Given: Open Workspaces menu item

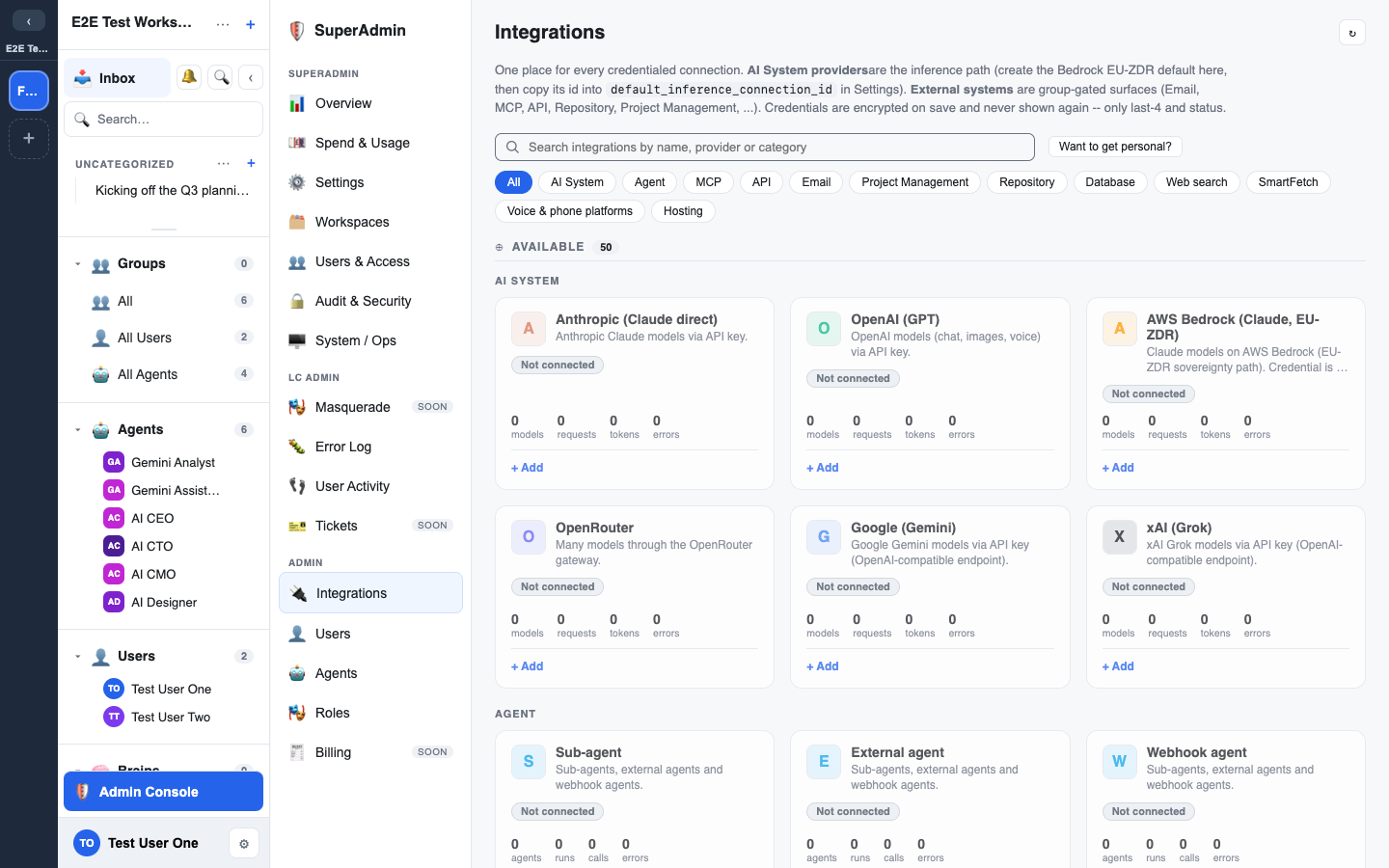Looking at the screenshot, I should coord(370,222).
